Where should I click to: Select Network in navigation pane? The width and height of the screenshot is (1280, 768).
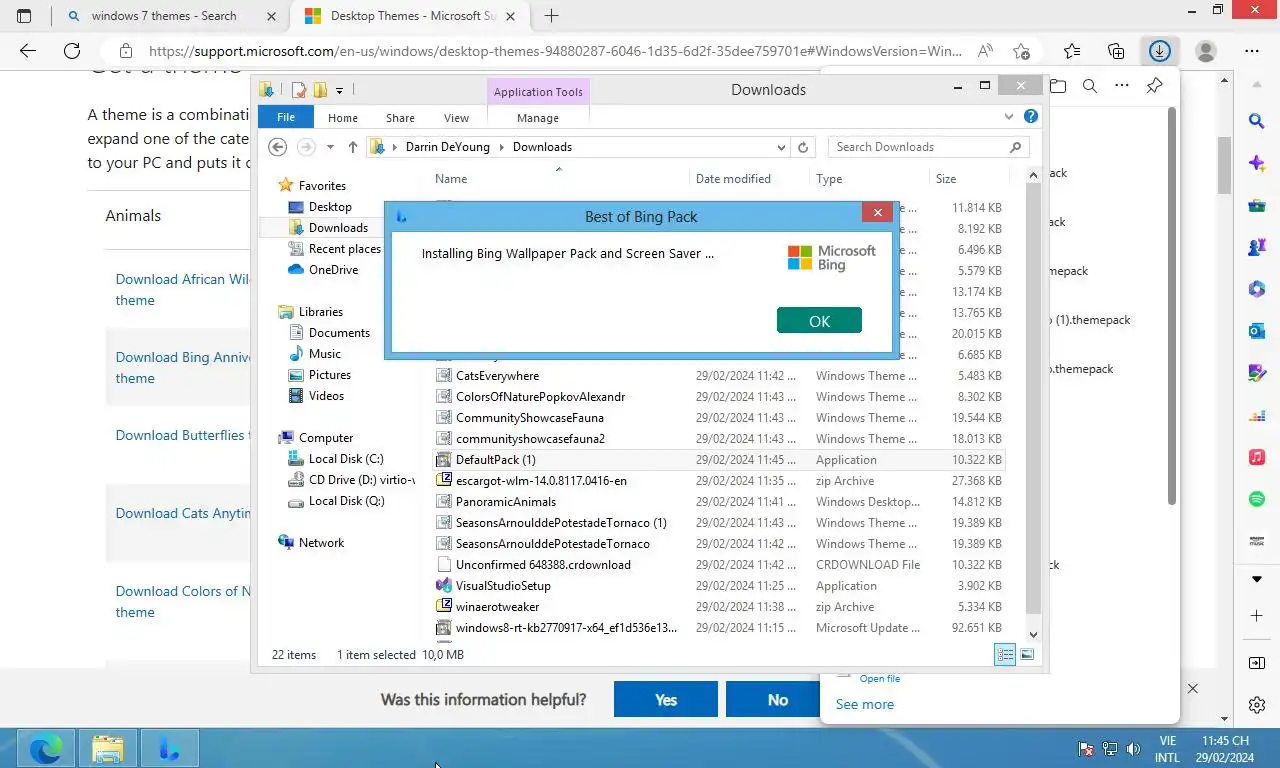click(321, 543)
